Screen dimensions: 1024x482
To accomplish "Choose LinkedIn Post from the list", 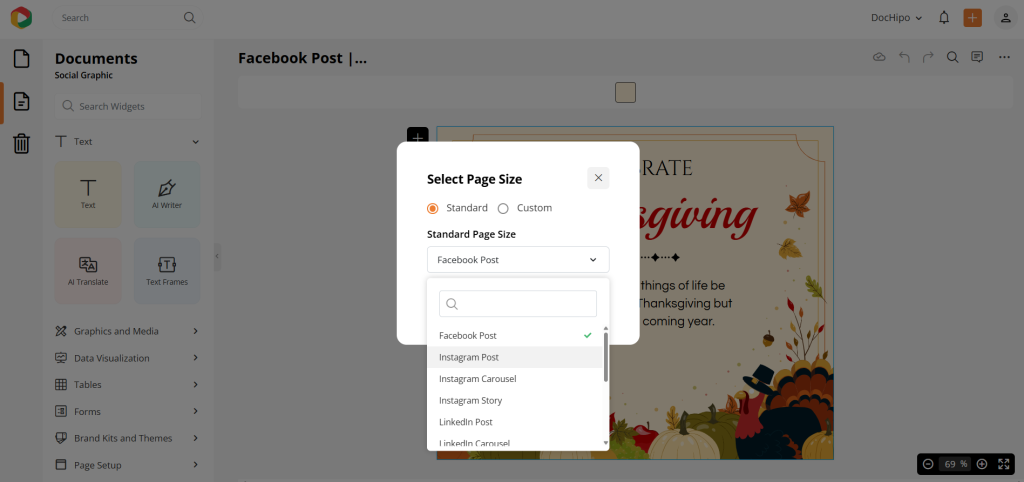I will [x=466, y=422].
